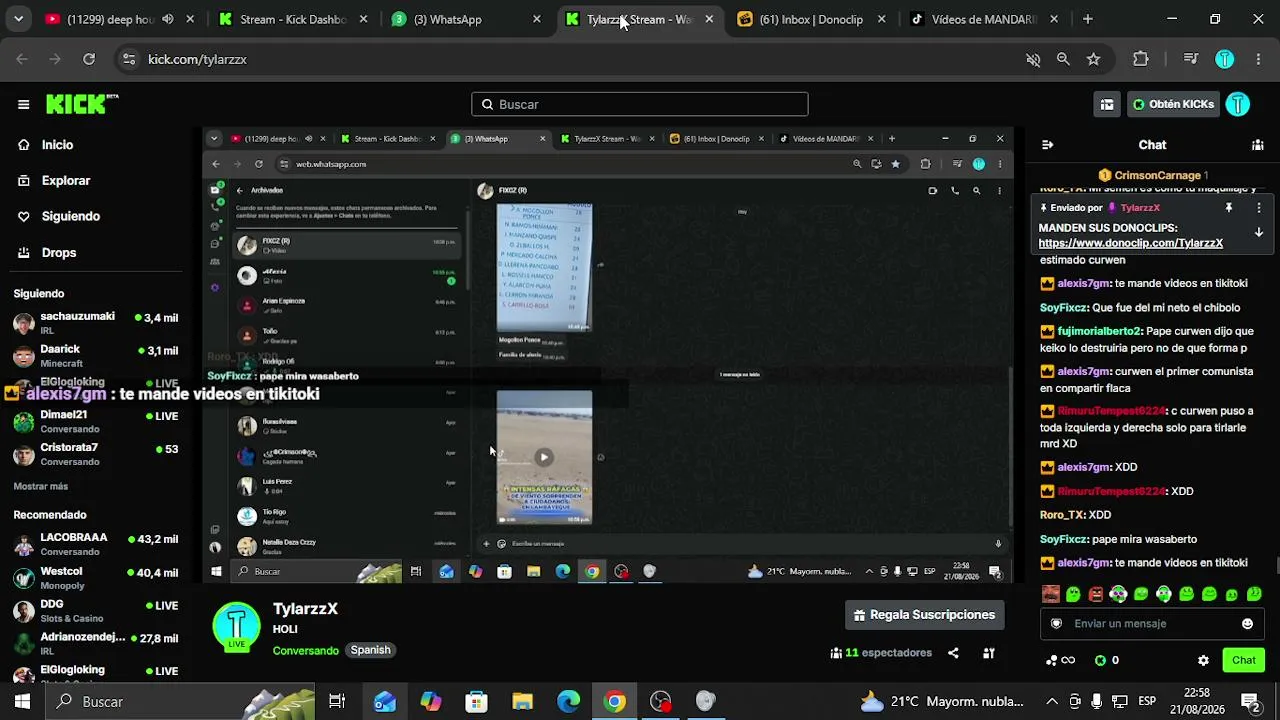Toggle site notifications muted icon in address bar
This screenshot has width=1280, height=720.
(x=1033, y=59)
